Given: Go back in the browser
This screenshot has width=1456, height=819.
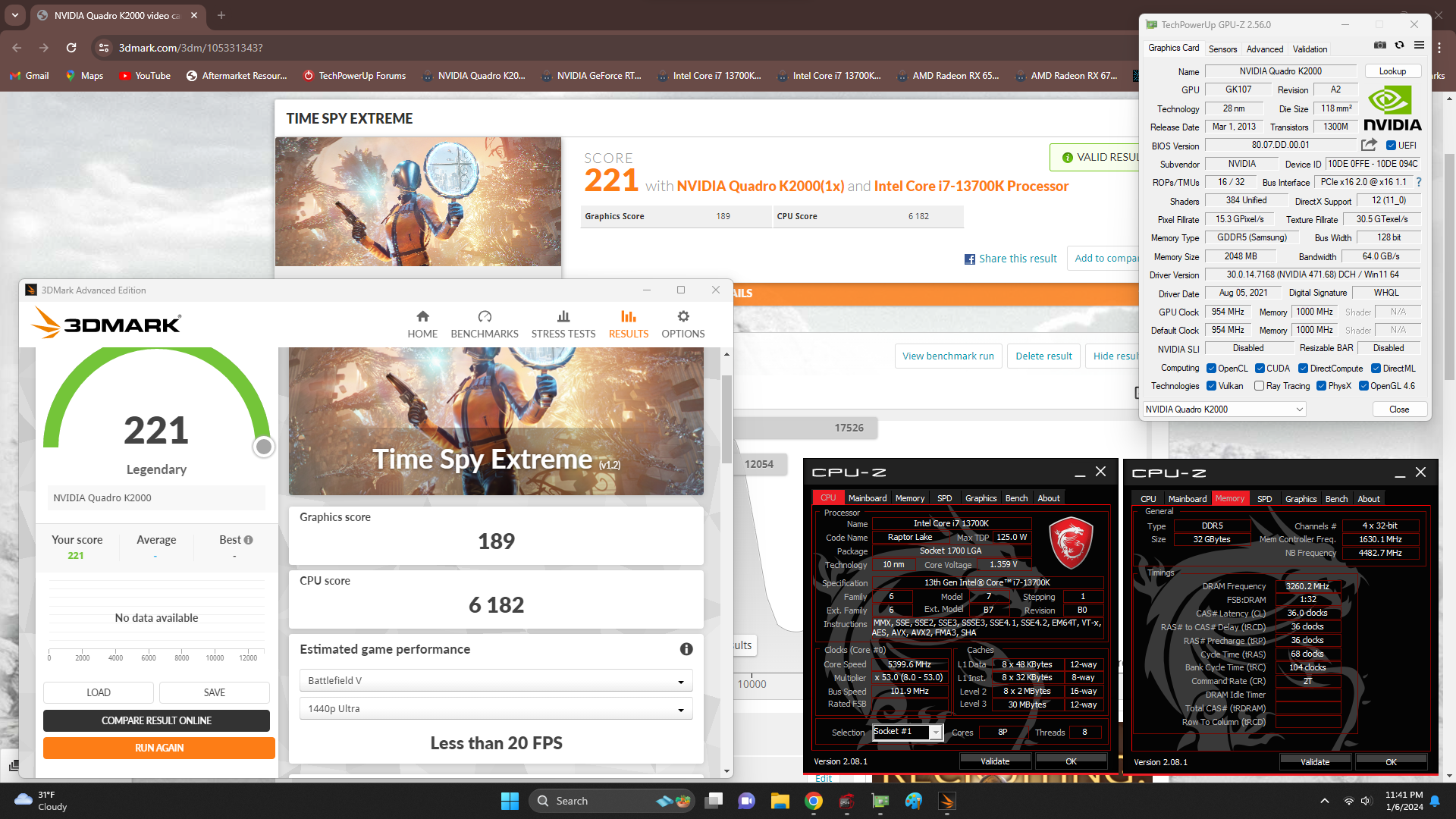Looking at the screenshot, I should pyautogui.click(x=17, y=48).
